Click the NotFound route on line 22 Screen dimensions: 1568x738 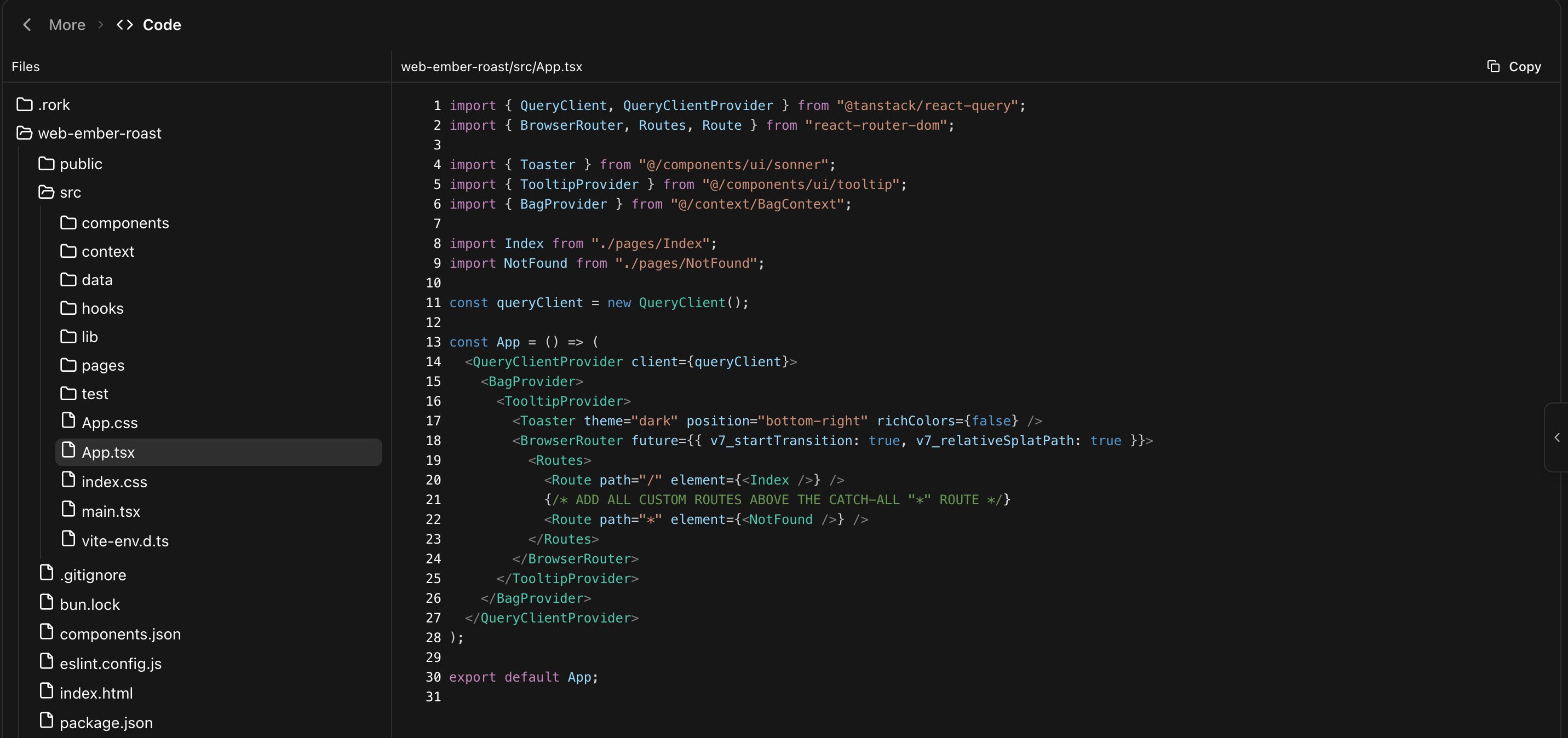point(705,520)
